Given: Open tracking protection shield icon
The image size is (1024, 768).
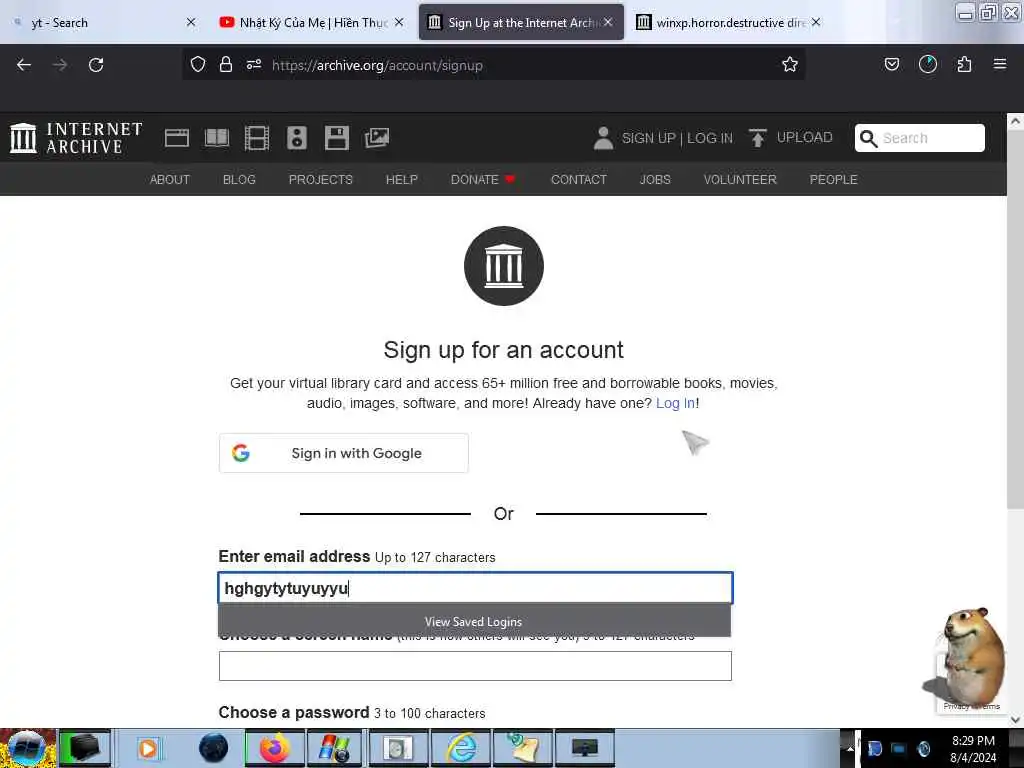Looking at the screenshot, I should click(198, 64).
